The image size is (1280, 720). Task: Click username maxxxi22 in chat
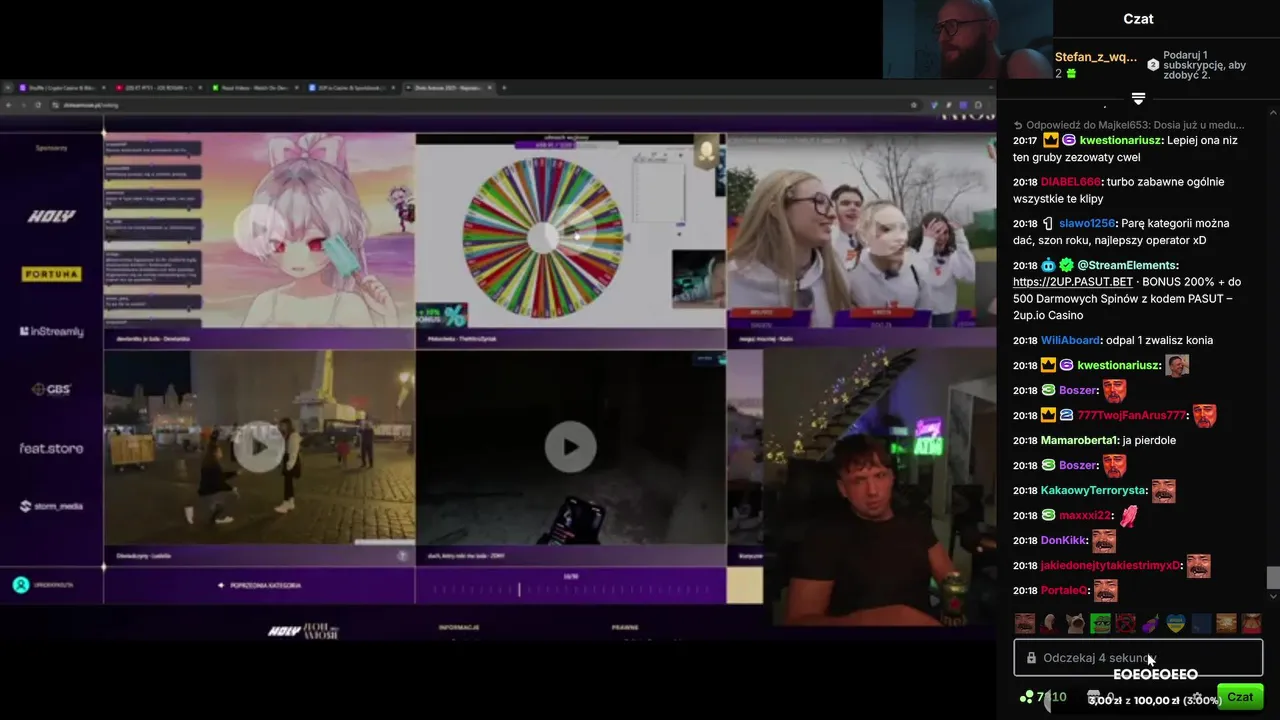pyautogui.click(x=1086, y=515)
